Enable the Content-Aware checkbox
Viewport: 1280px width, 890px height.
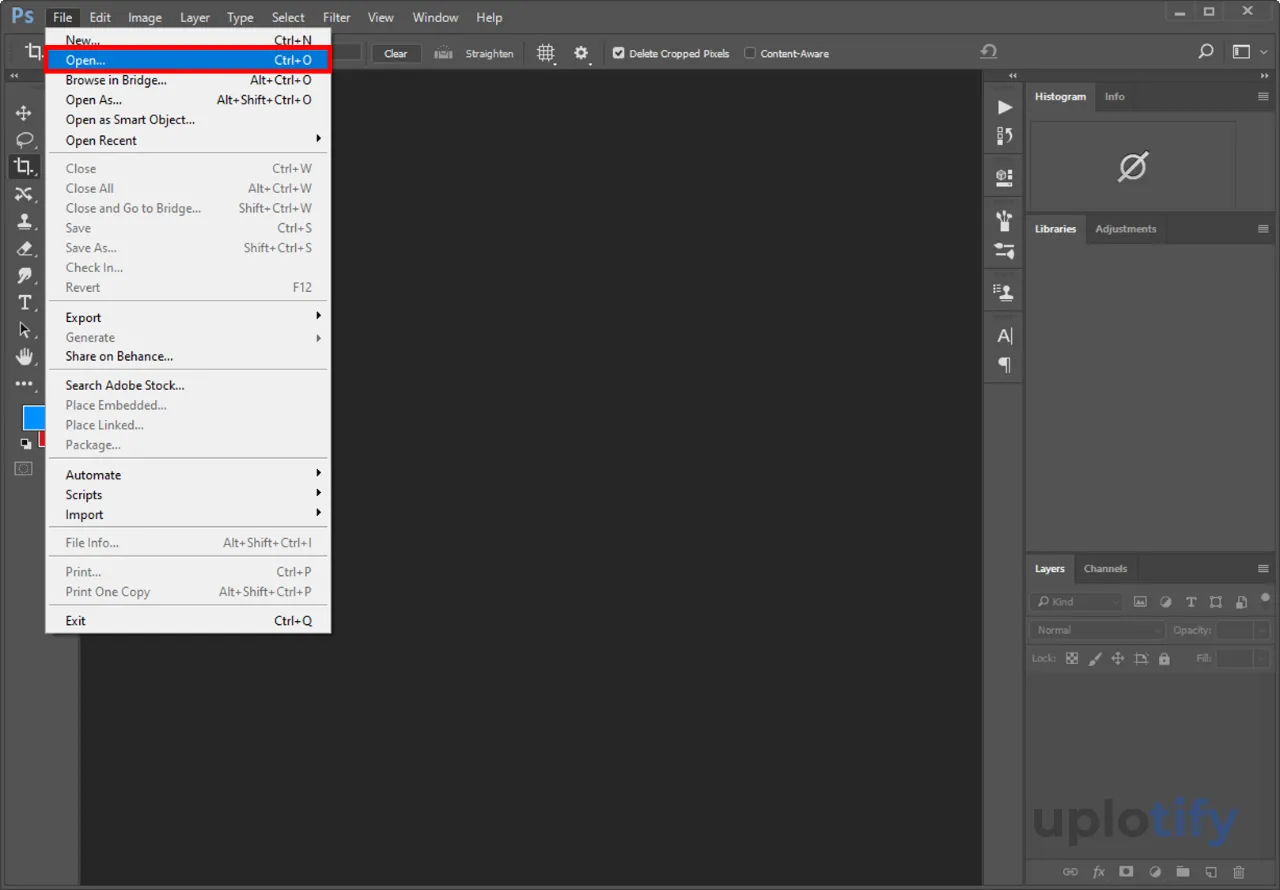(750, 53)
